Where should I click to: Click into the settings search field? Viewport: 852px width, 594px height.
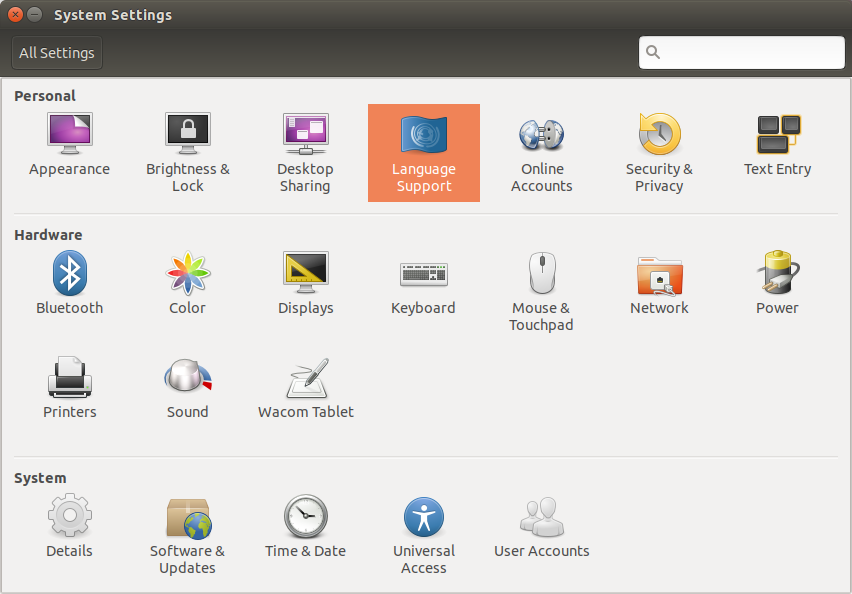(742, 53)
